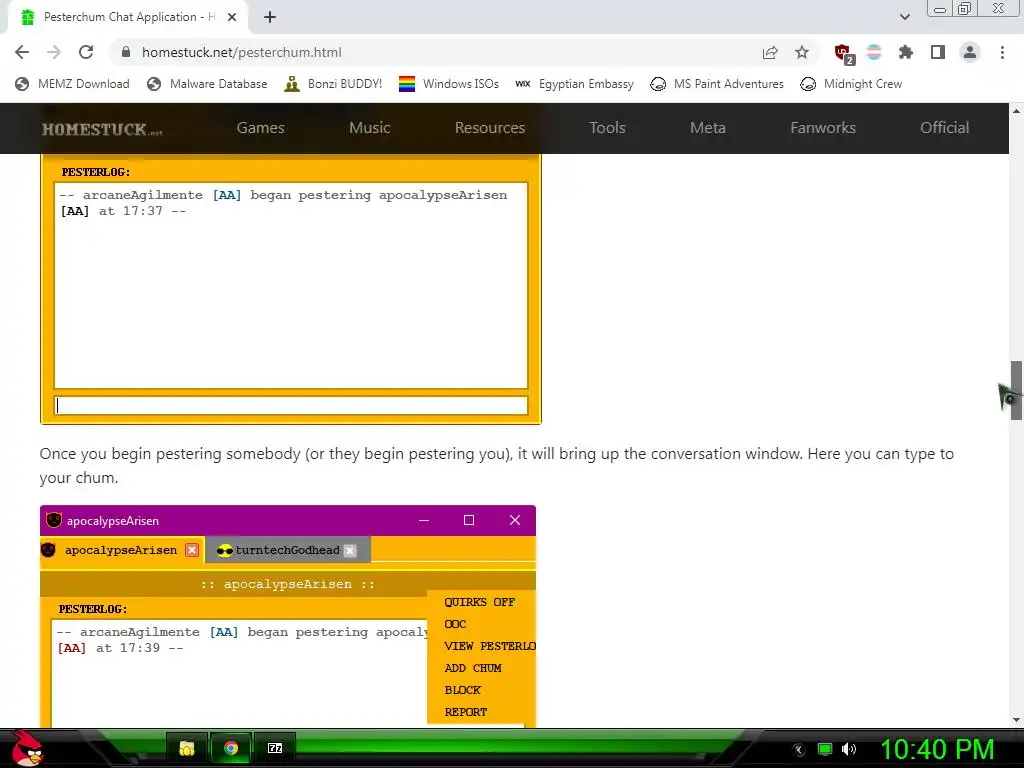Open the Midnight Crew bookmark

[x=852, y=84]
